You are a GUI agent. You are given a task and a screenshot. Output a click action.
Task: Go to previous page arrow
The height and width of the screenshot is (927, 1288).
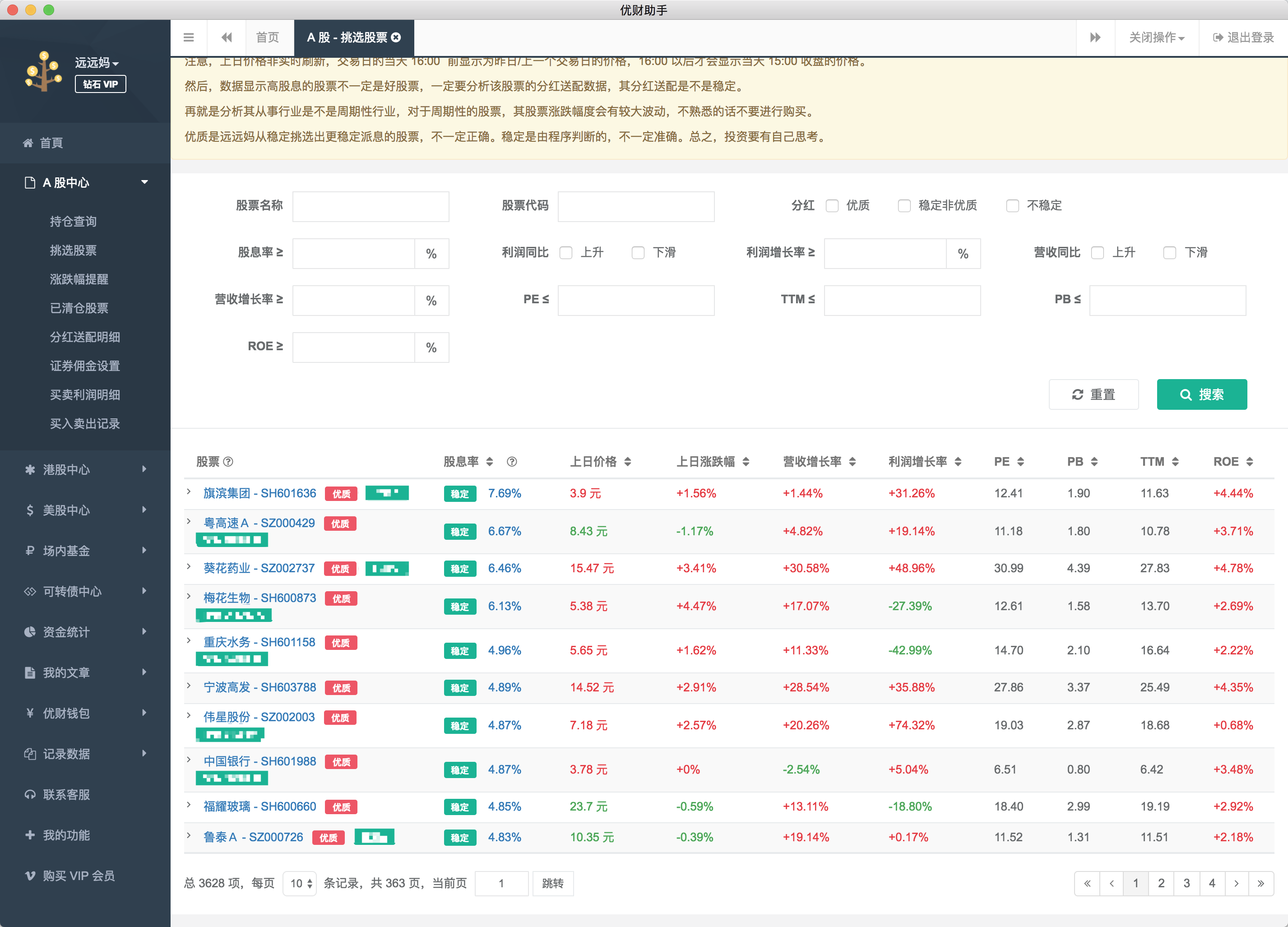pos(1112,883)
